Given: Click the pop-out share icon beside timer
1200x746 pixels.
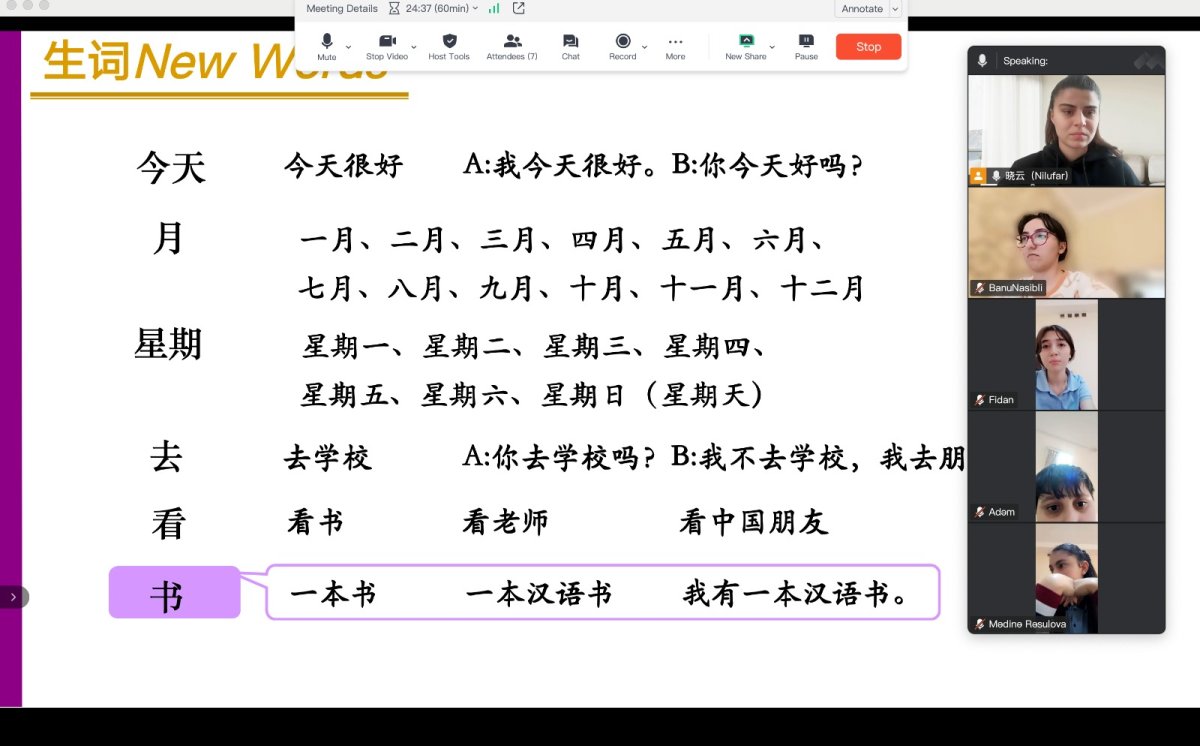Looking at the screenshot, I should [518, 8].
